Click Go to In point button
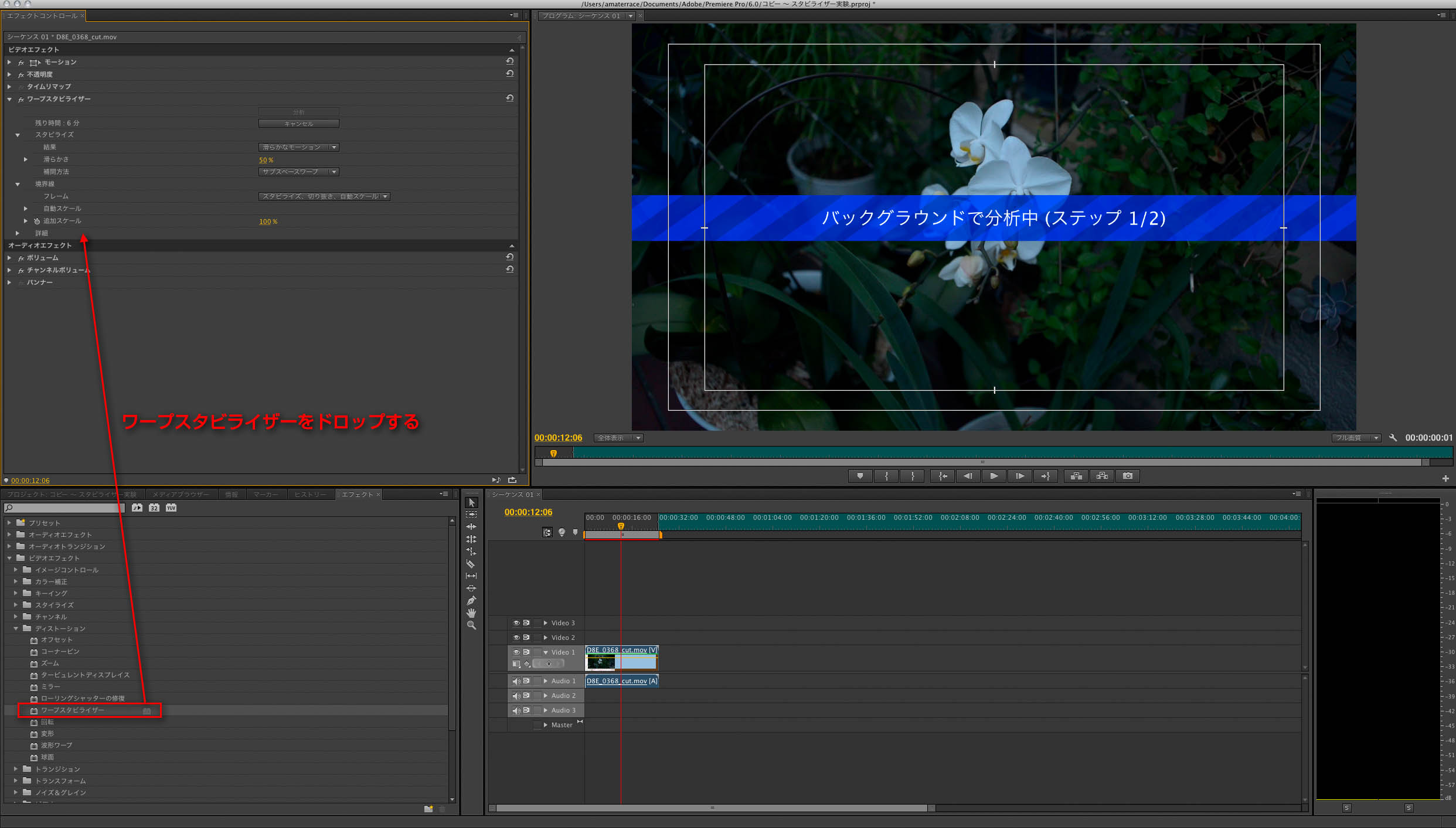The image size is (1456, 828). (943, 476)
